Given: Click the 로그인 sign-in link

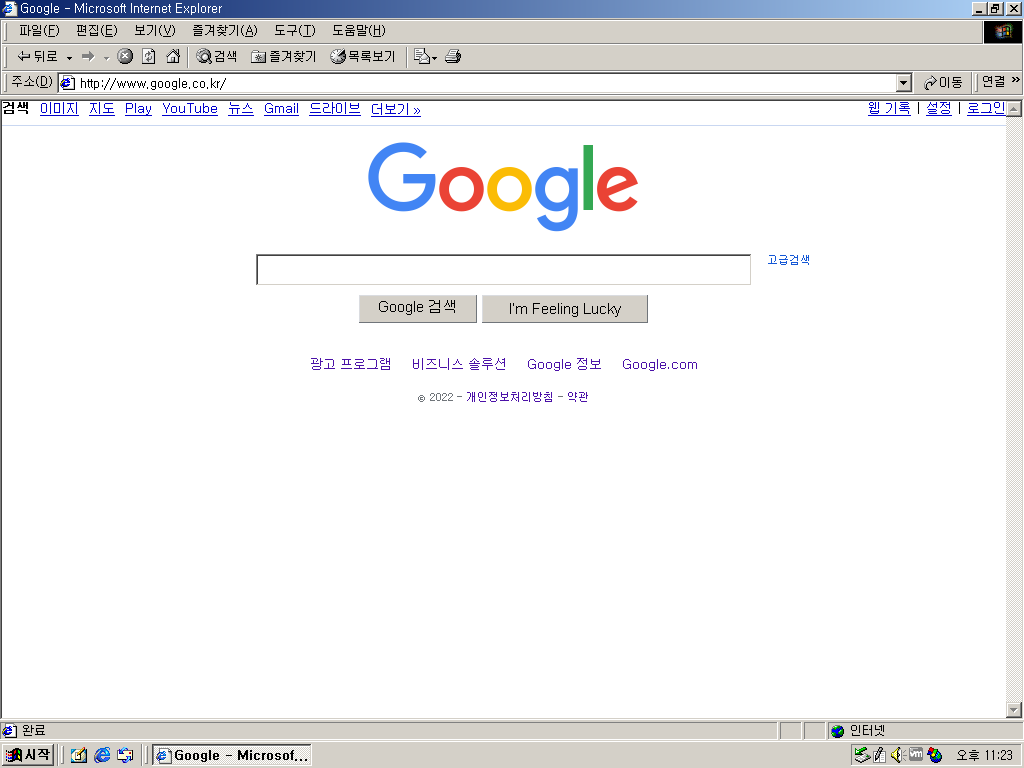Looking at the screenshot, I should 985,108.
